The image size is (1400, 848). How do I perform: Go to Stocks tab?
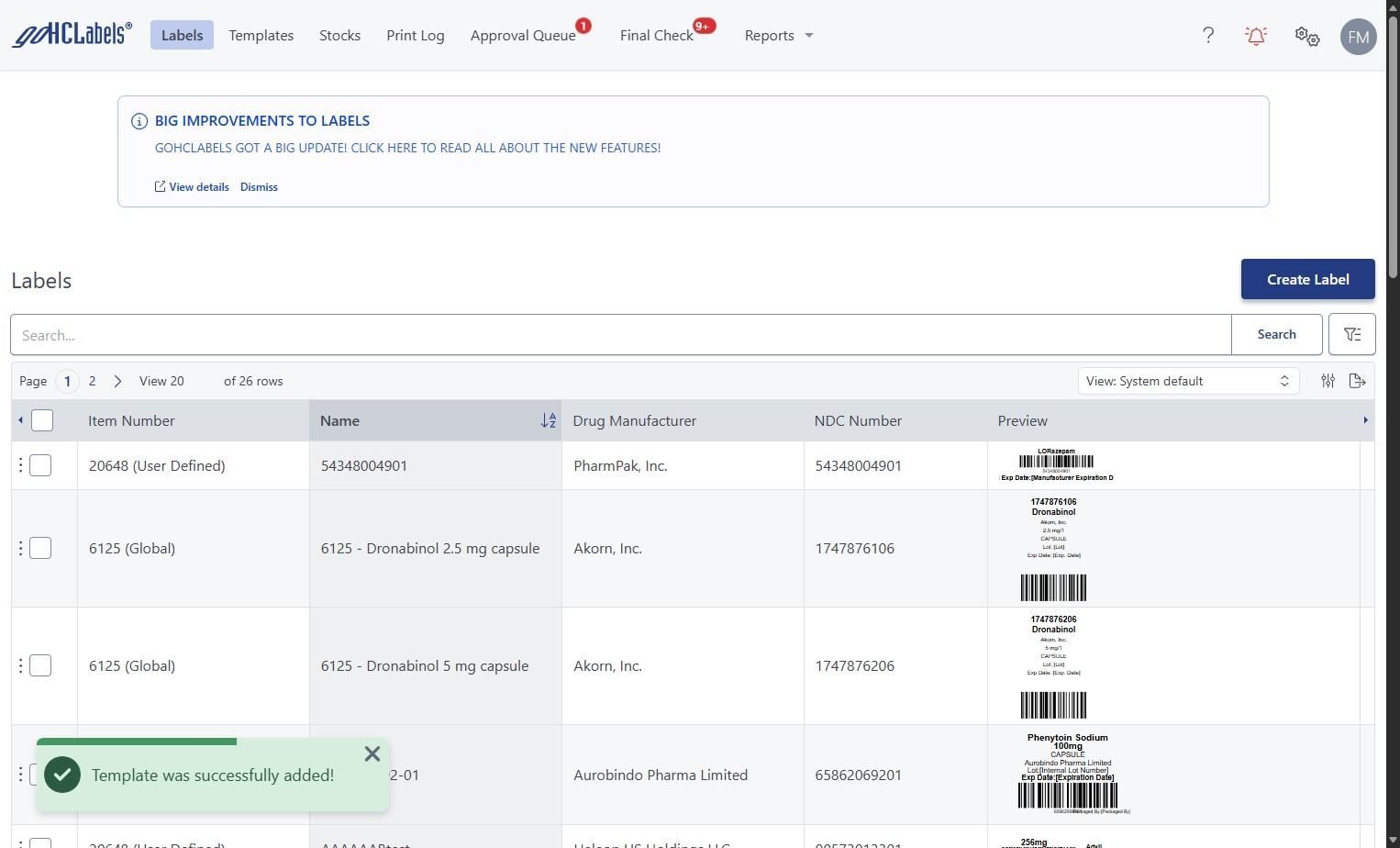(339, 35)
